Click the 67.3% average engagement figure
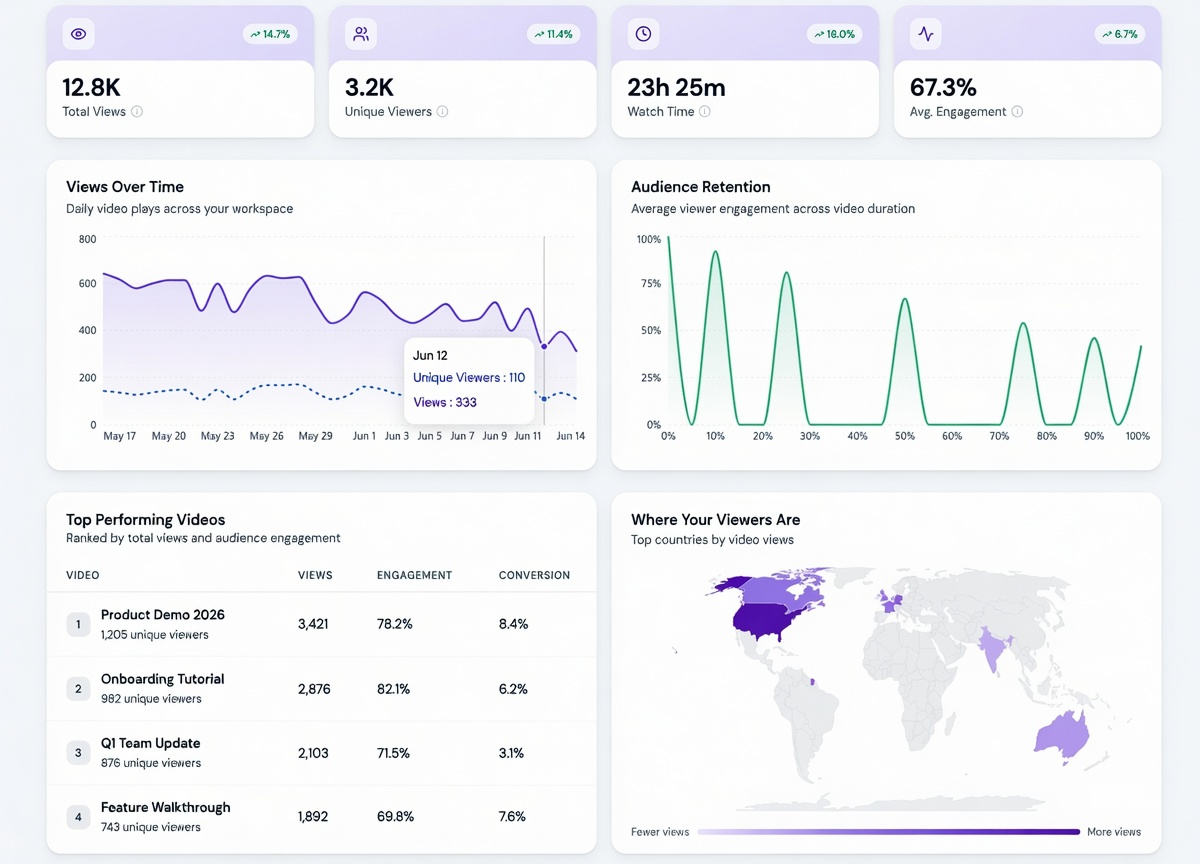1200x864 pixels. 943,87
